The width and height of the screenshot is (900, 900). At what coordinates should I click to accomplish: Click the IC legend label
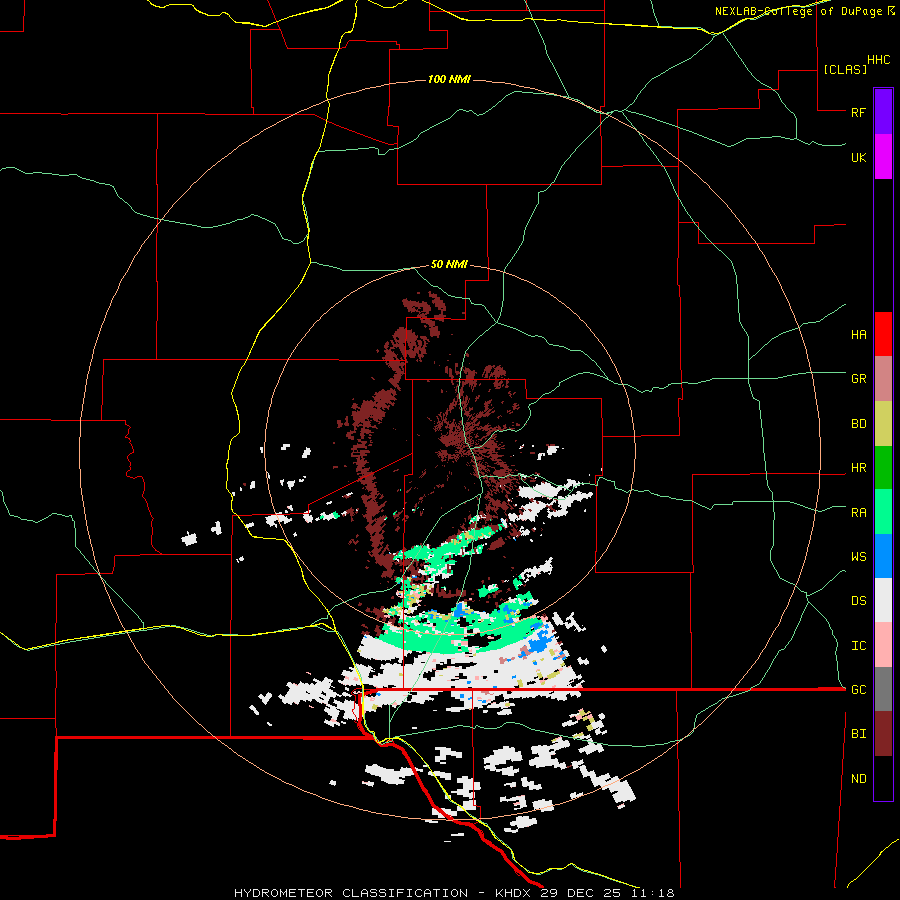[x=858, y=646]
